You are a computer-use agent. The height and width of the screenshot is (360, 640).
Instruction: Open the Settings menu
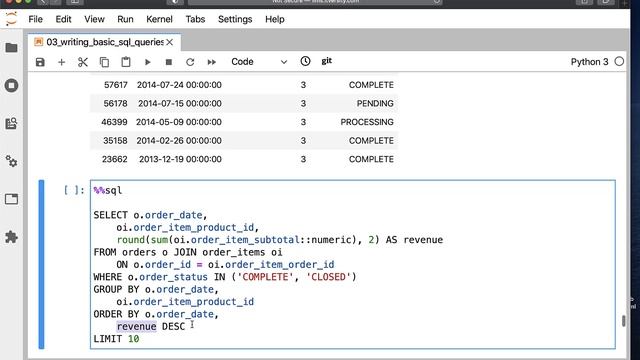(x=235, y=19)
